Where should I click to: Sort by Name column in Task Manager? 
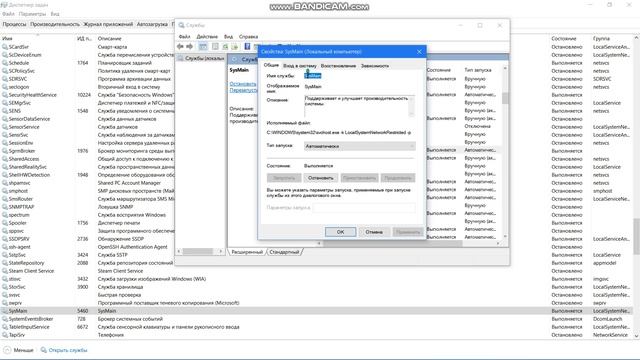7,38
